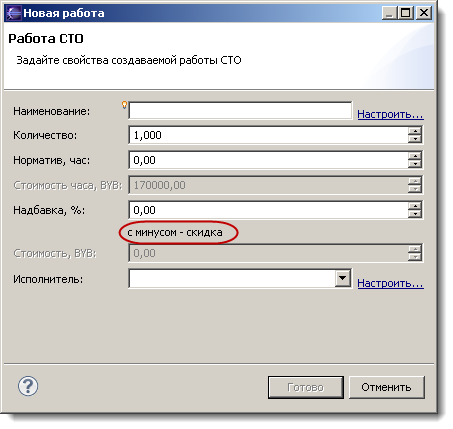Increase Надбавка, % with the up arrow
Viewport: 453px width, 429px height.
415,206
